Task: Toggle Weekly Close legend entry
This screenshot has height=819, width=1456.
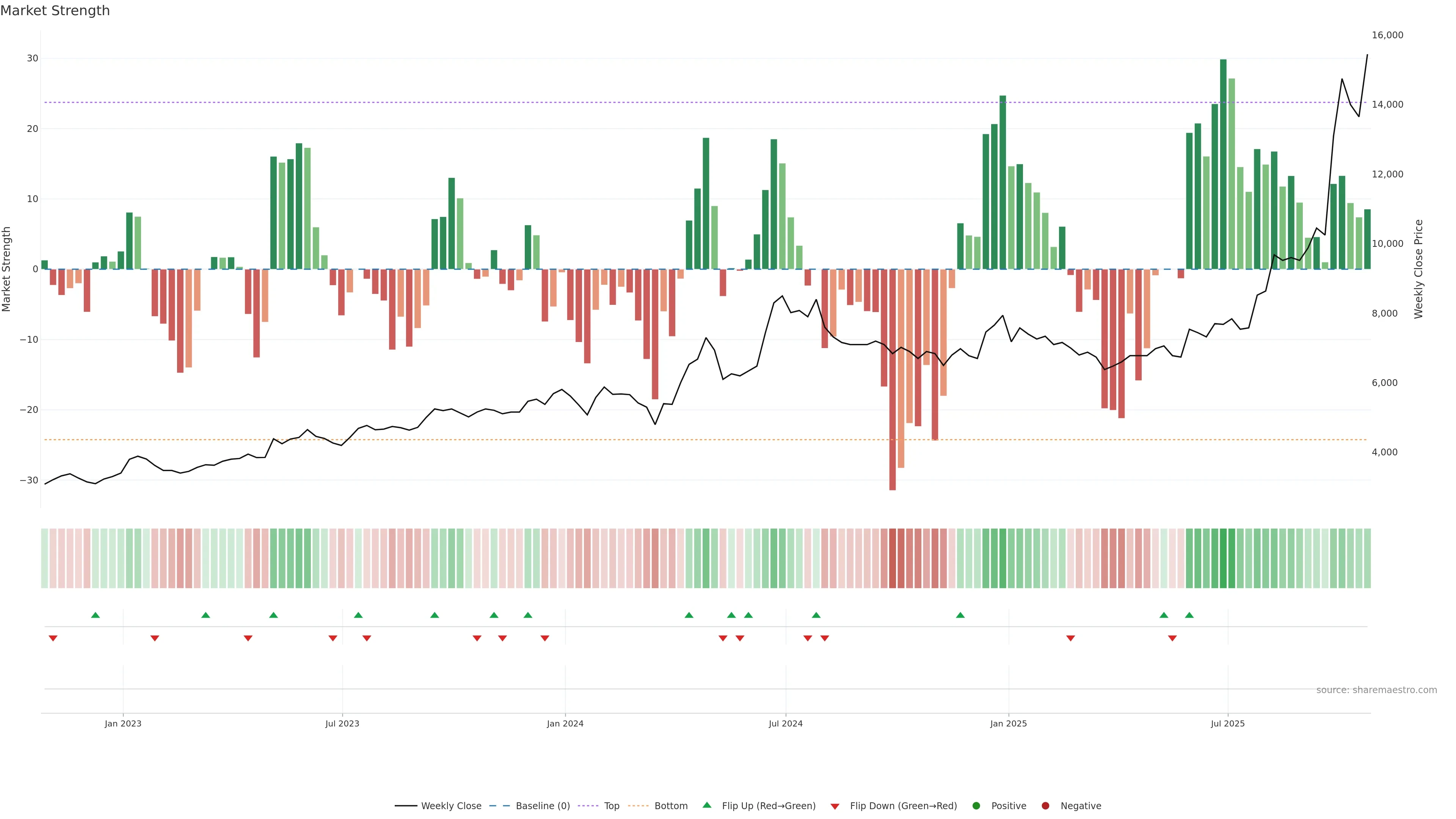Action: [x=450, y=806]
